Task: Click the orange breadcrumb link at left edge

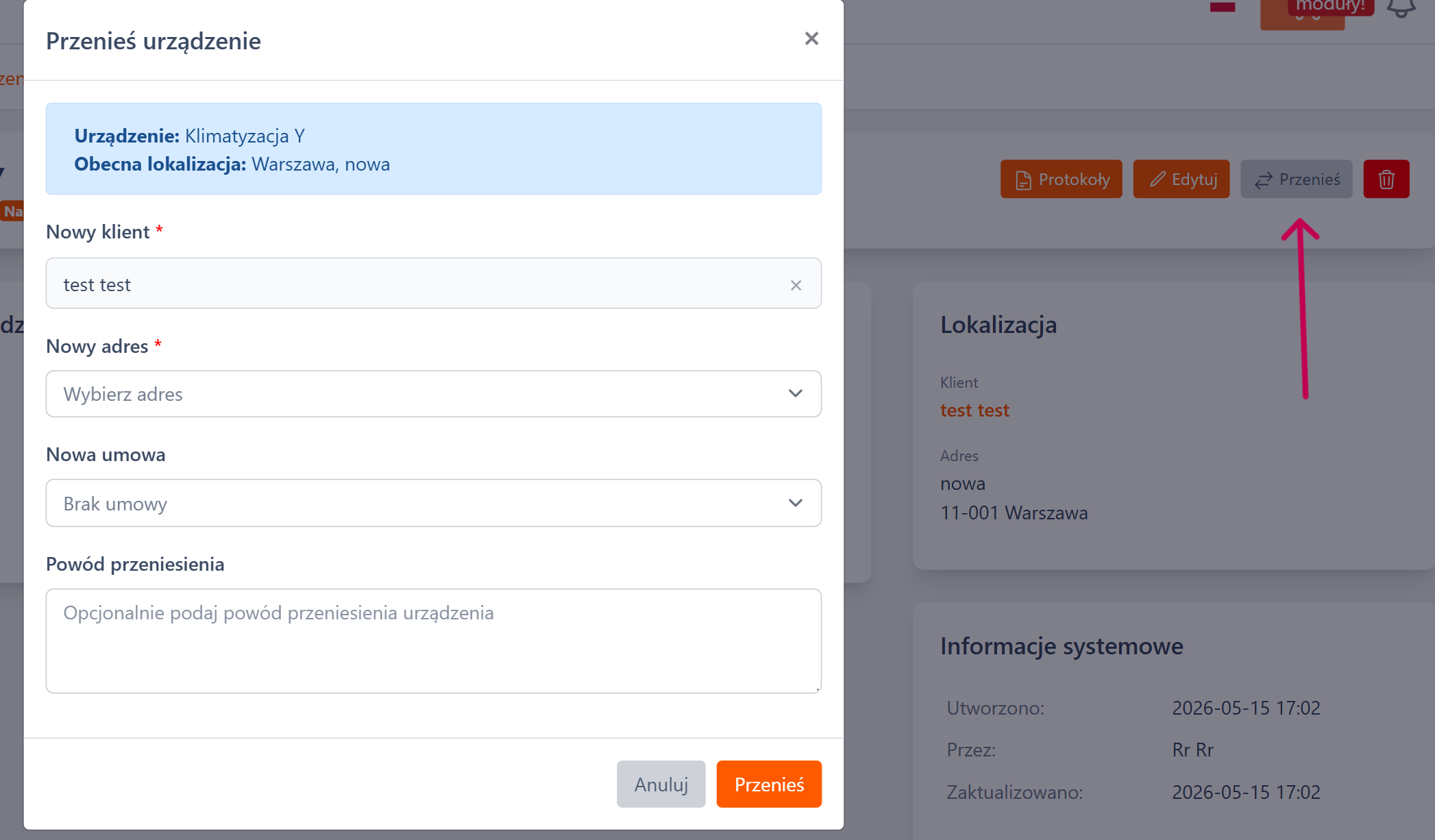Action: pyautogui.click(x=12, y=79)
